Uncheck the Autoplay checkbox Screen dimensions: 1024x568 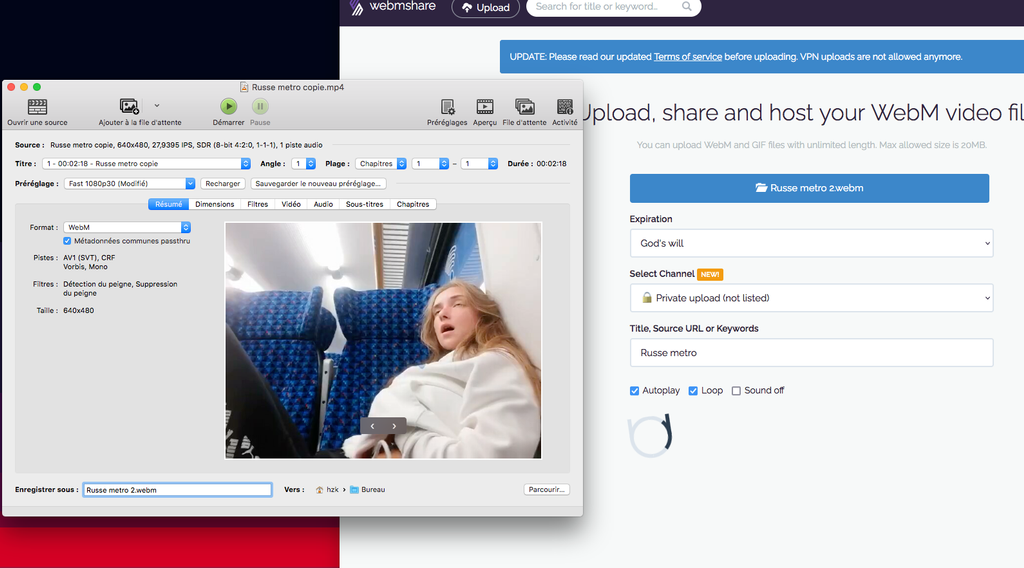[x=634, y=391]
